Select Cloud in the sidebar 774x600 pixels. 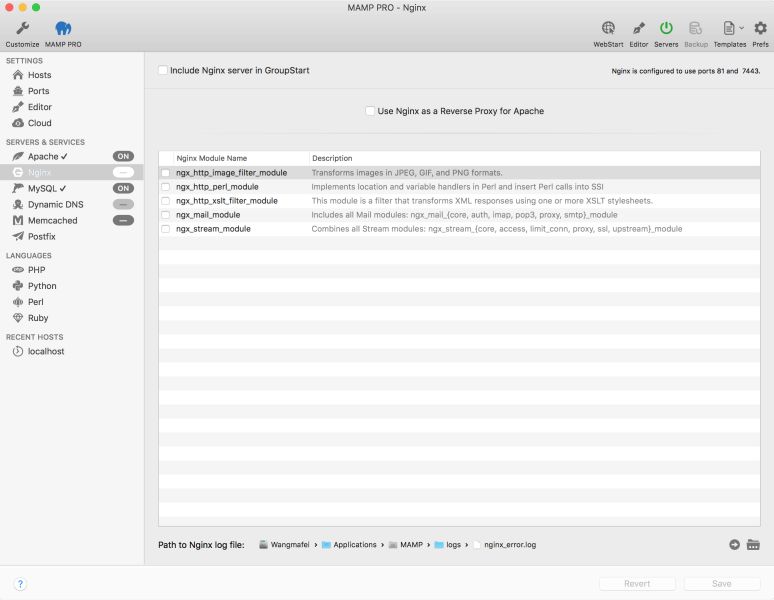click(x=39, y=123)
